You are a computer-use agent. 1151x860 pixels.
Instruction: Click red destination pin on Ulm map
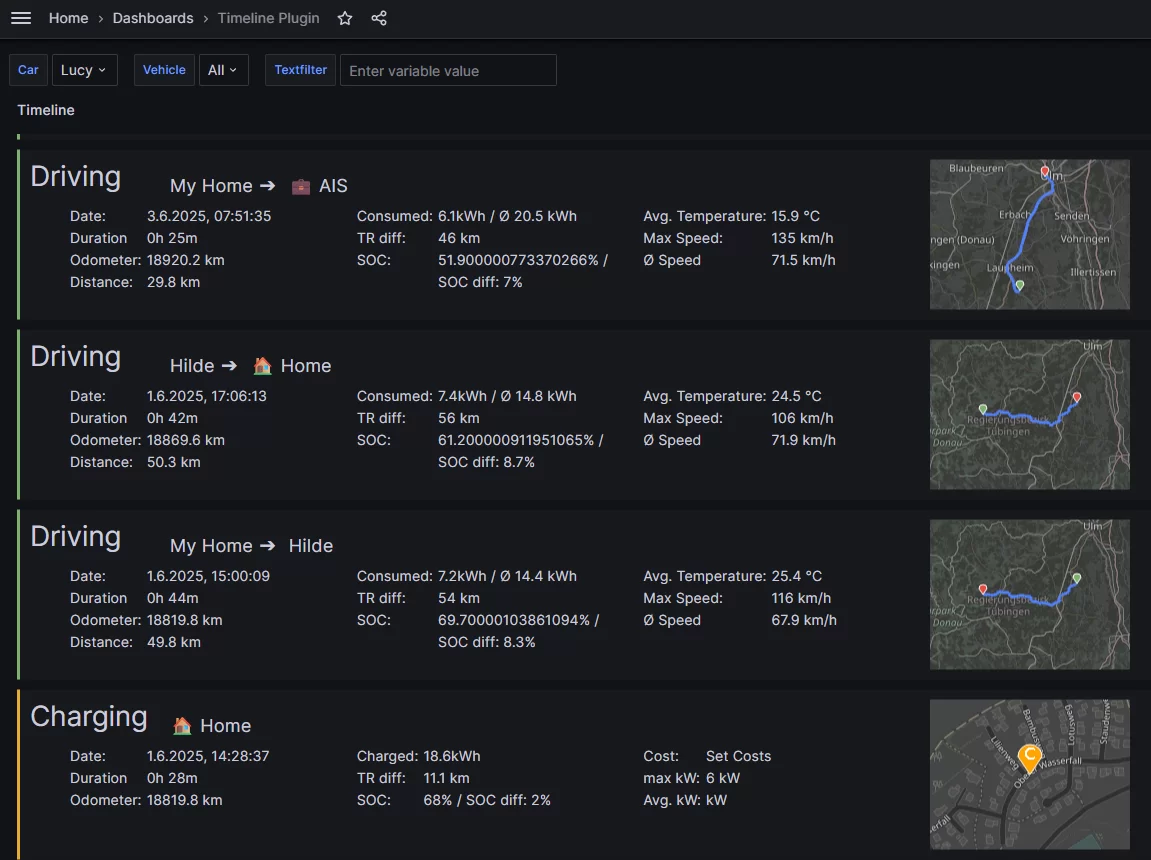click(1045, 172)
